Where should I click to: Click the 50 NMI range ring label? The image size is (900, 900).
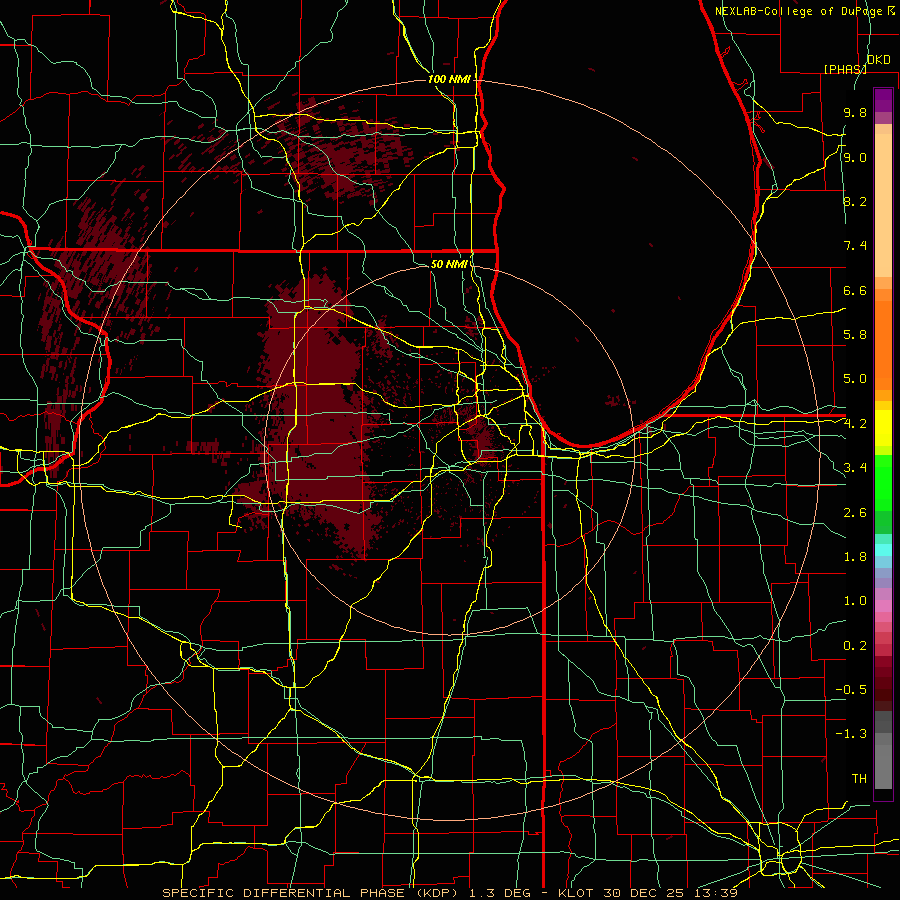tap(449, 264)
